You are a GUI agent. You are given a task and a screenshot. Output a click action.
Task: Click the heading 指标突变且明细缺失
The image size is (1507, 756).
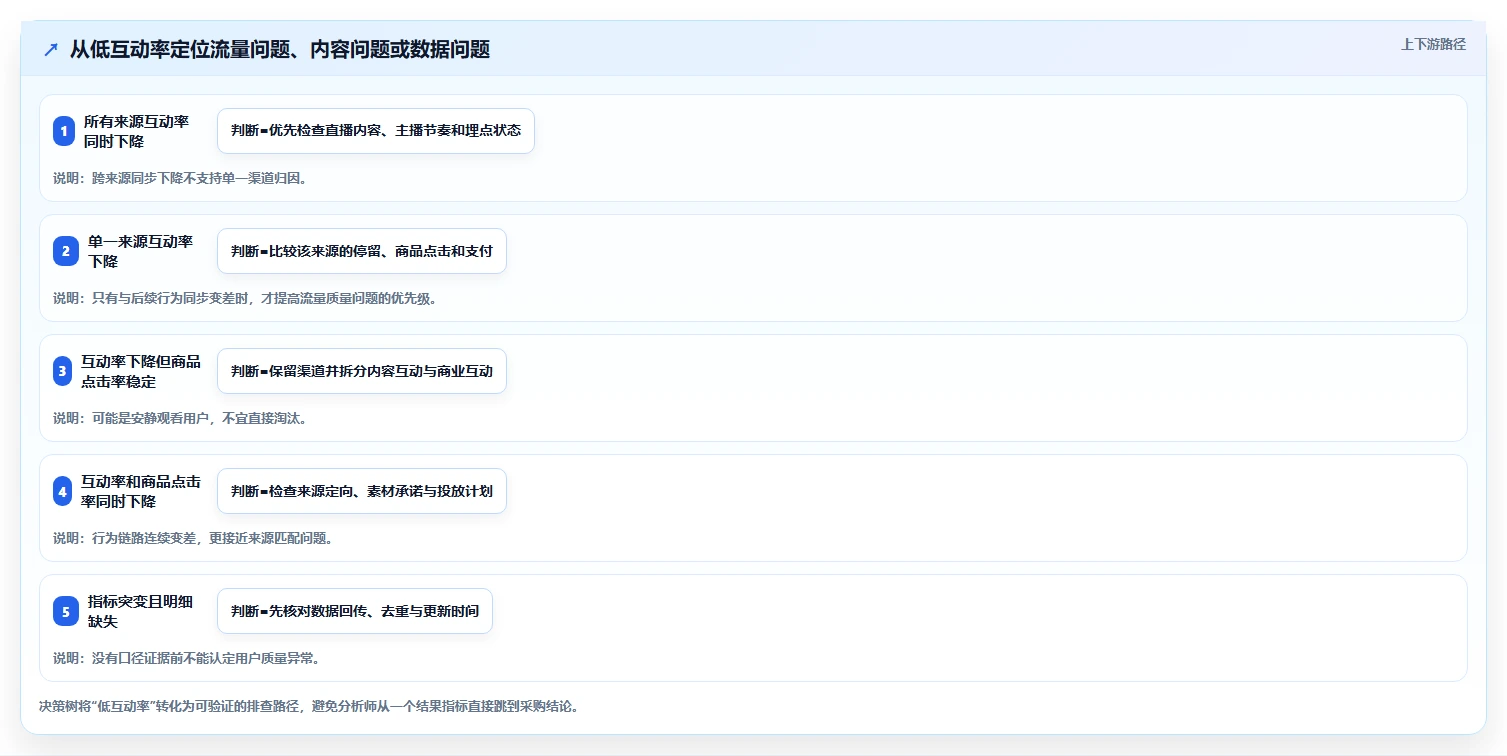coord(140,611)
